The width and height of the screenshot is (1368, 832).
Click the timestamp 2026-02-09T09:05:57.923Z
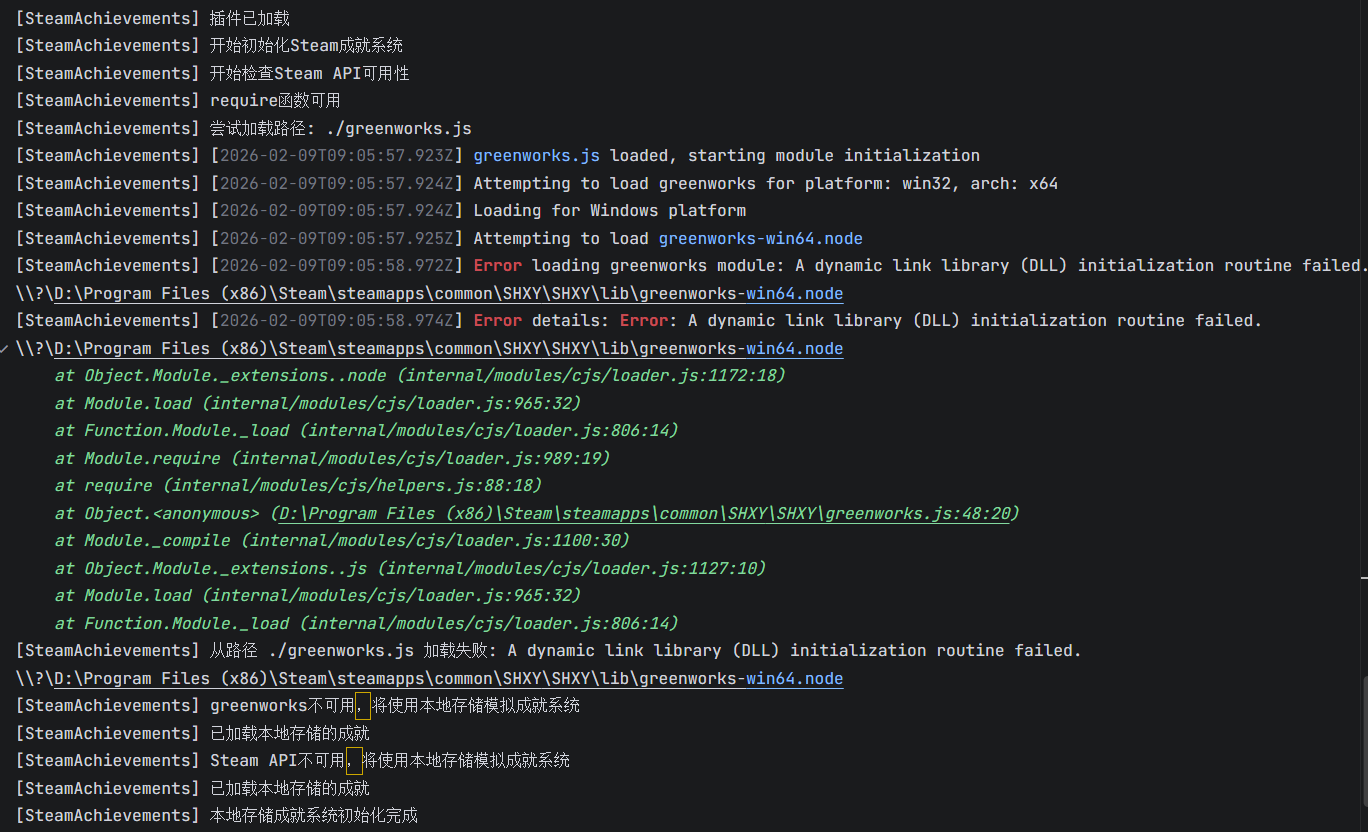[x=336, y=156]
